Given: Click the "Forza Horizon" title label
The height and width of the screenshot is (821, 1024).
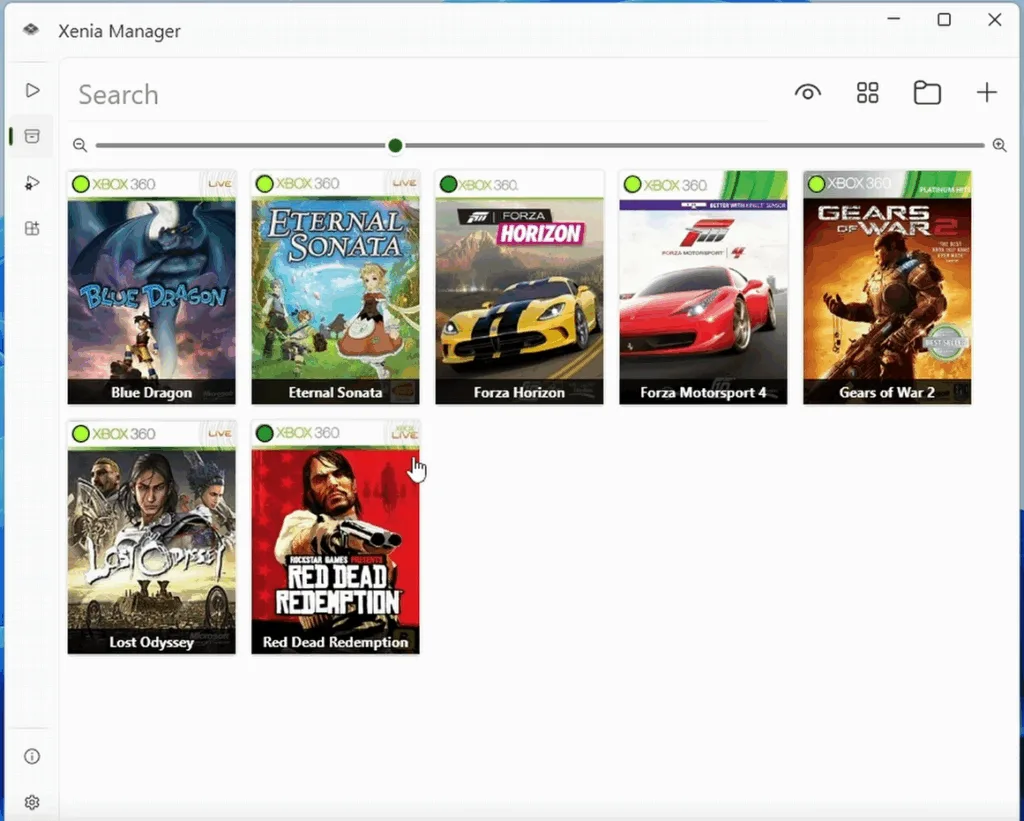Looking at the screenshot, I should click(519, 393).
